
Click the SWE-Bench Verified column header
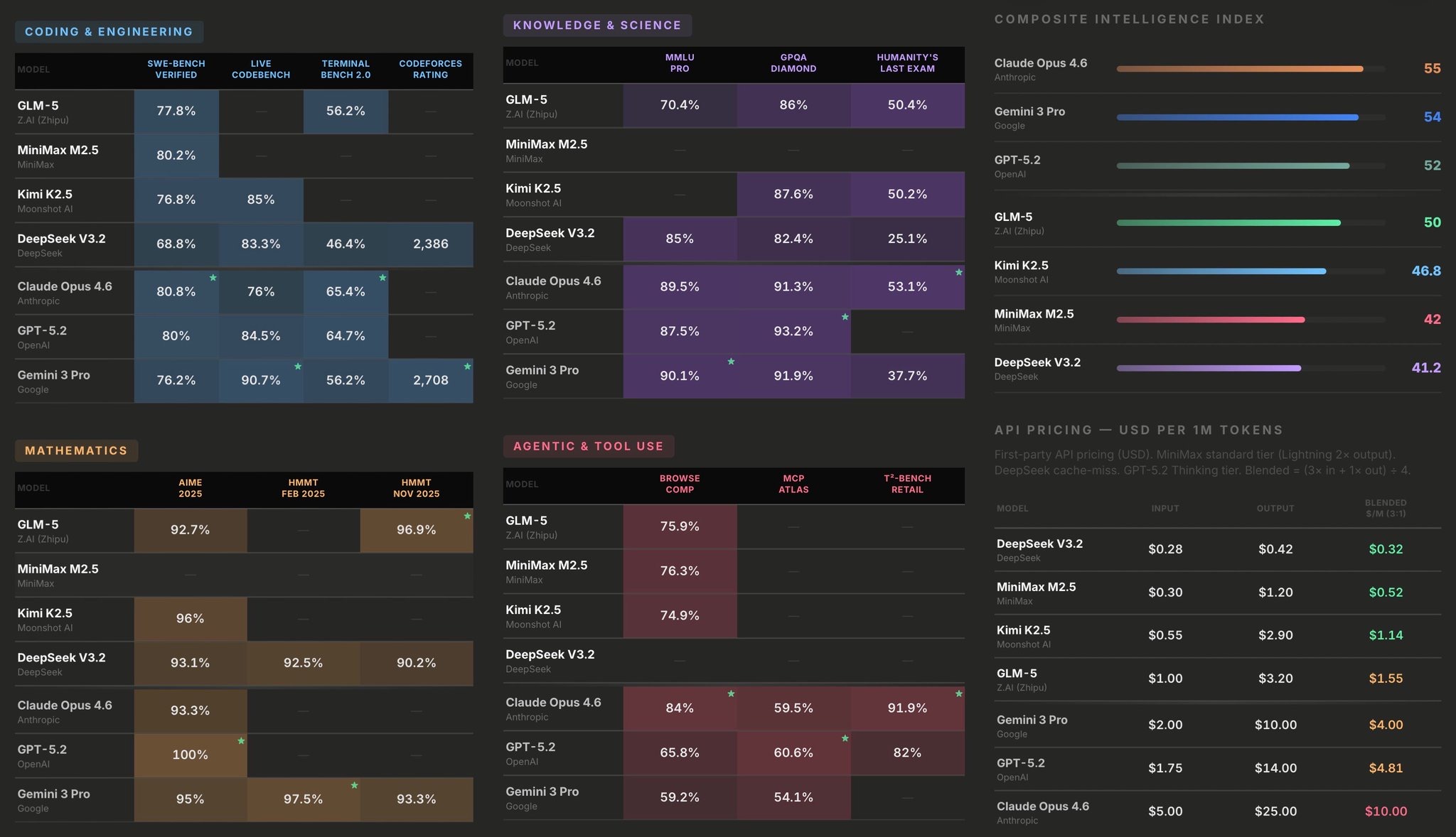click(176, 69)
